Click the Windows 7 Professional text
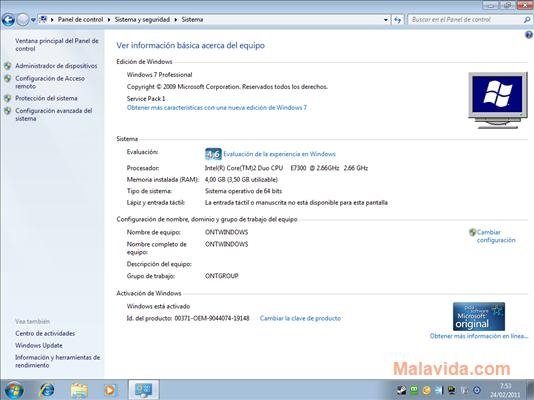Image resolution: width=534 pixels, height=400 pixels. point(159,75)
